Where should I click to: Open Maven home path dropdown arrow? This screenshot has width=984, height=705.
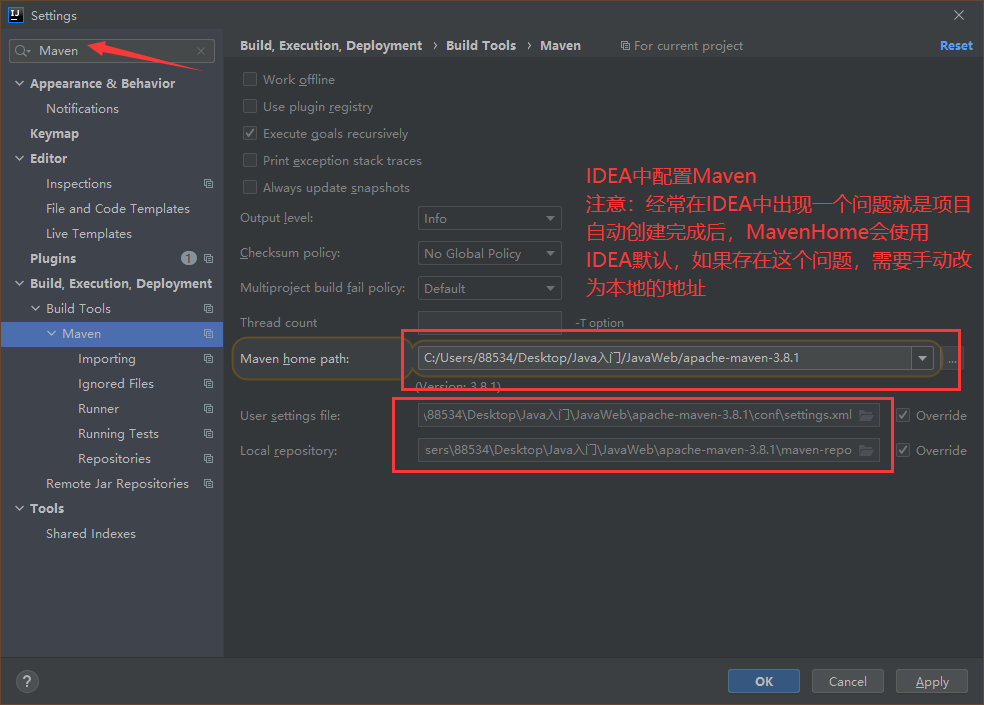(922, 358)
